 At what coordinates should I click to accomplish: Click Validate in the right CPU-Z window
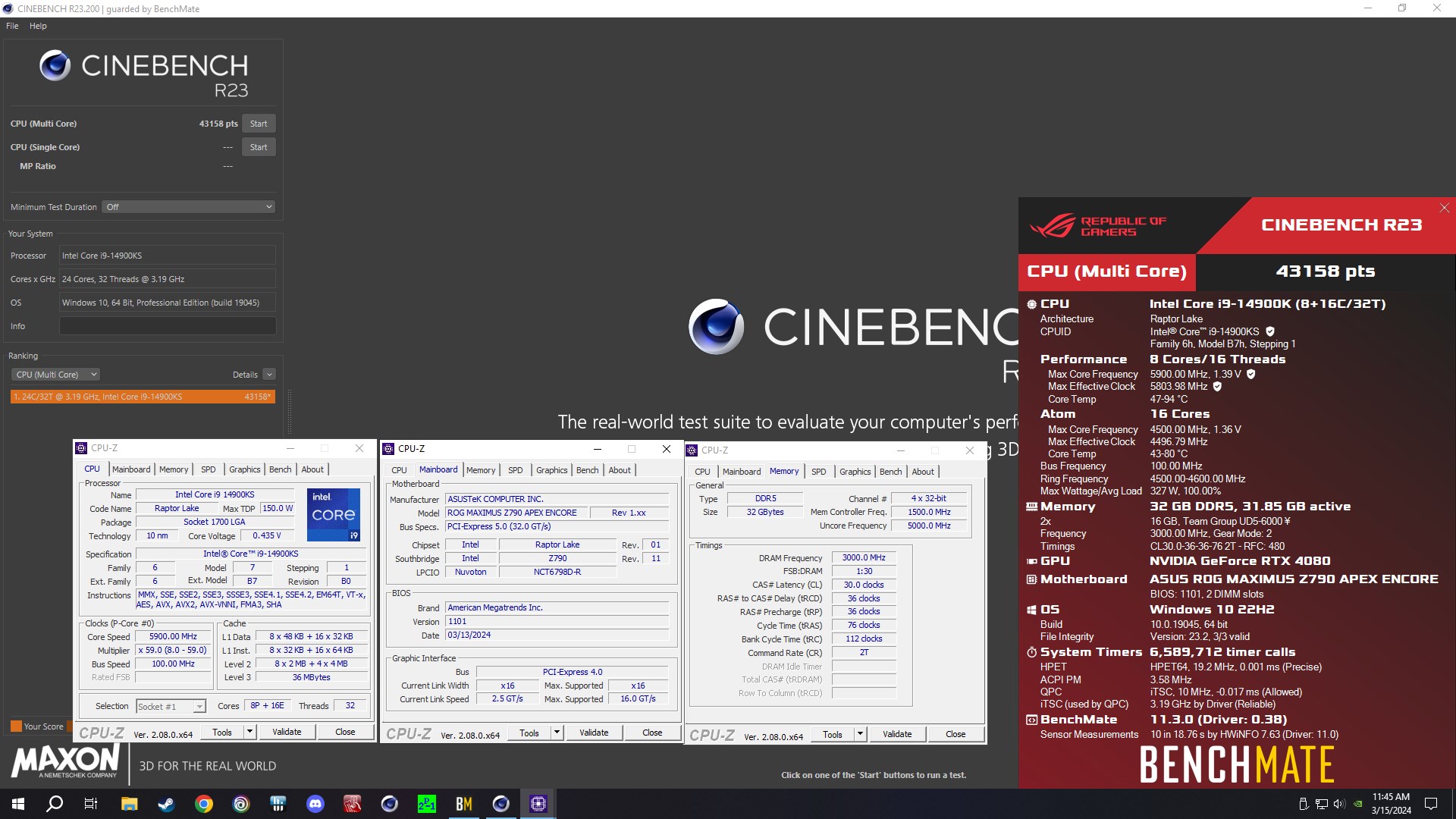pos(897,734)
